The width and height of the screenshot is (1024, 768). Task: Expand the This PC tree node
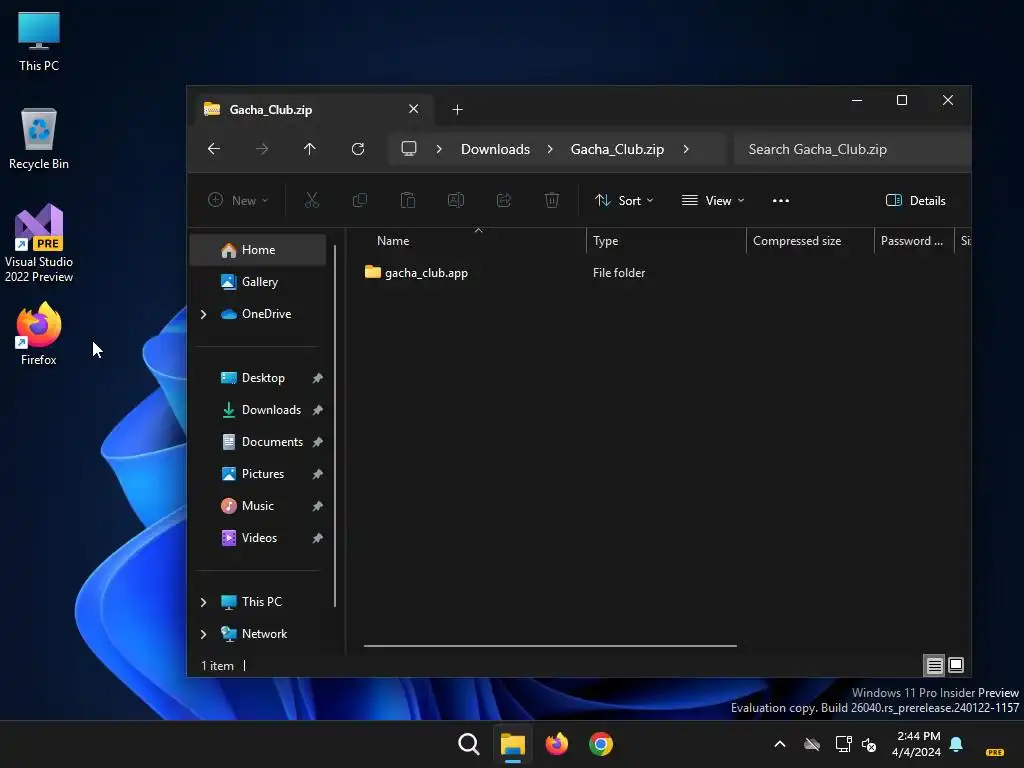tap(204, 602)
